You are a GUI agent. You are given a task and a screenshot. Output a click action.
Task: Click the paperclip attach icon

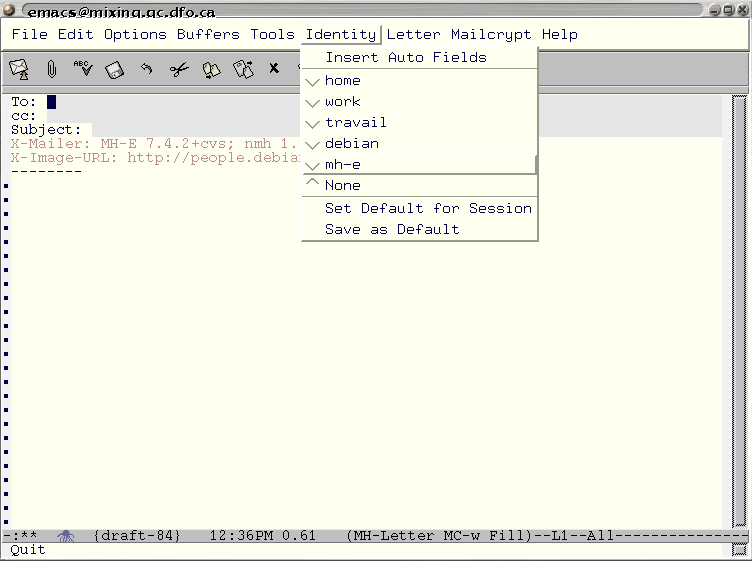[x=51, y=69]
